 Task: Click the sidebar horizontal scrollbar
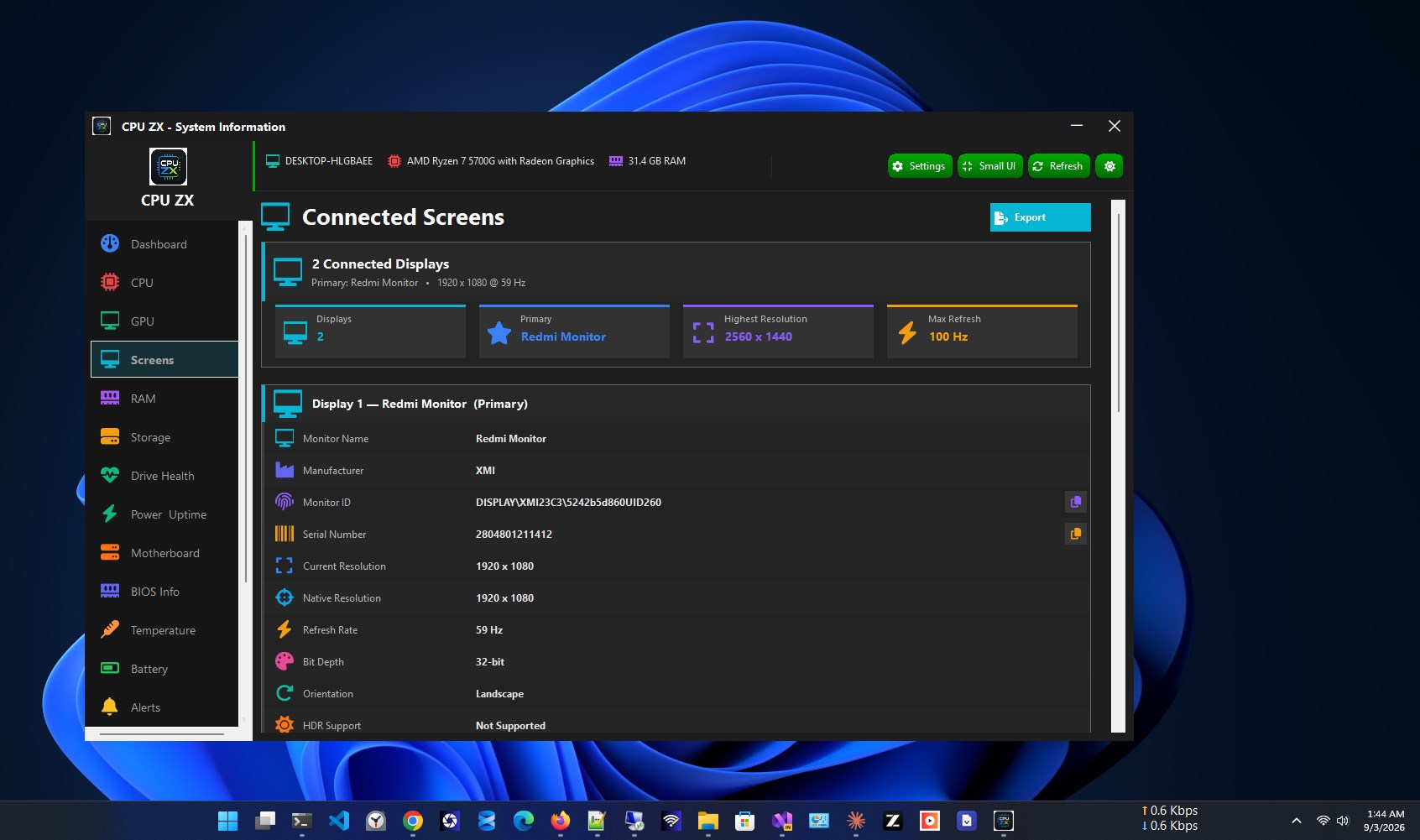pos(162,734)
